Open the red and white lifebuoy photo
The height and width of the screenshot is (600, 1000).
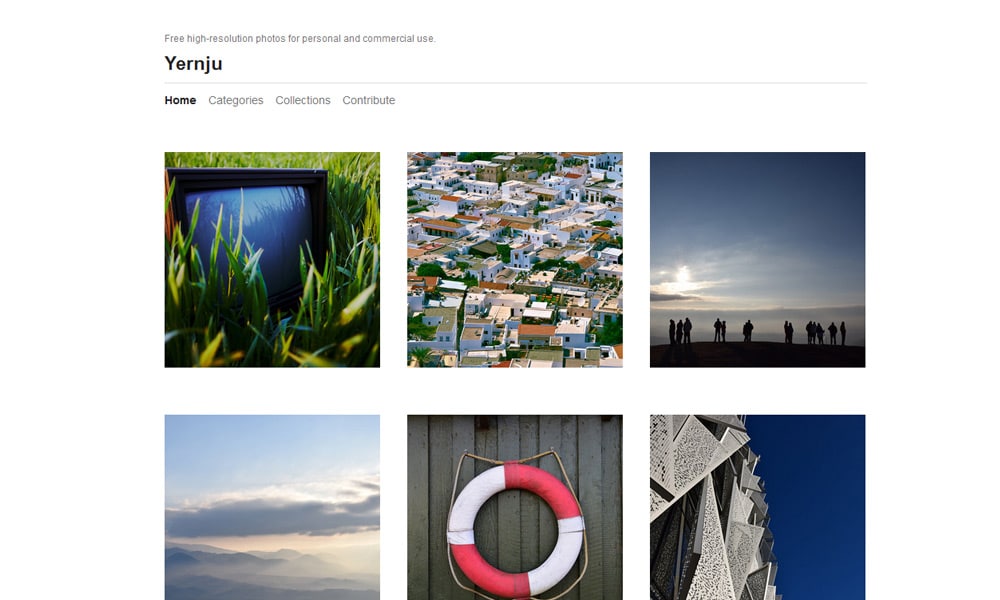(515, 507)
